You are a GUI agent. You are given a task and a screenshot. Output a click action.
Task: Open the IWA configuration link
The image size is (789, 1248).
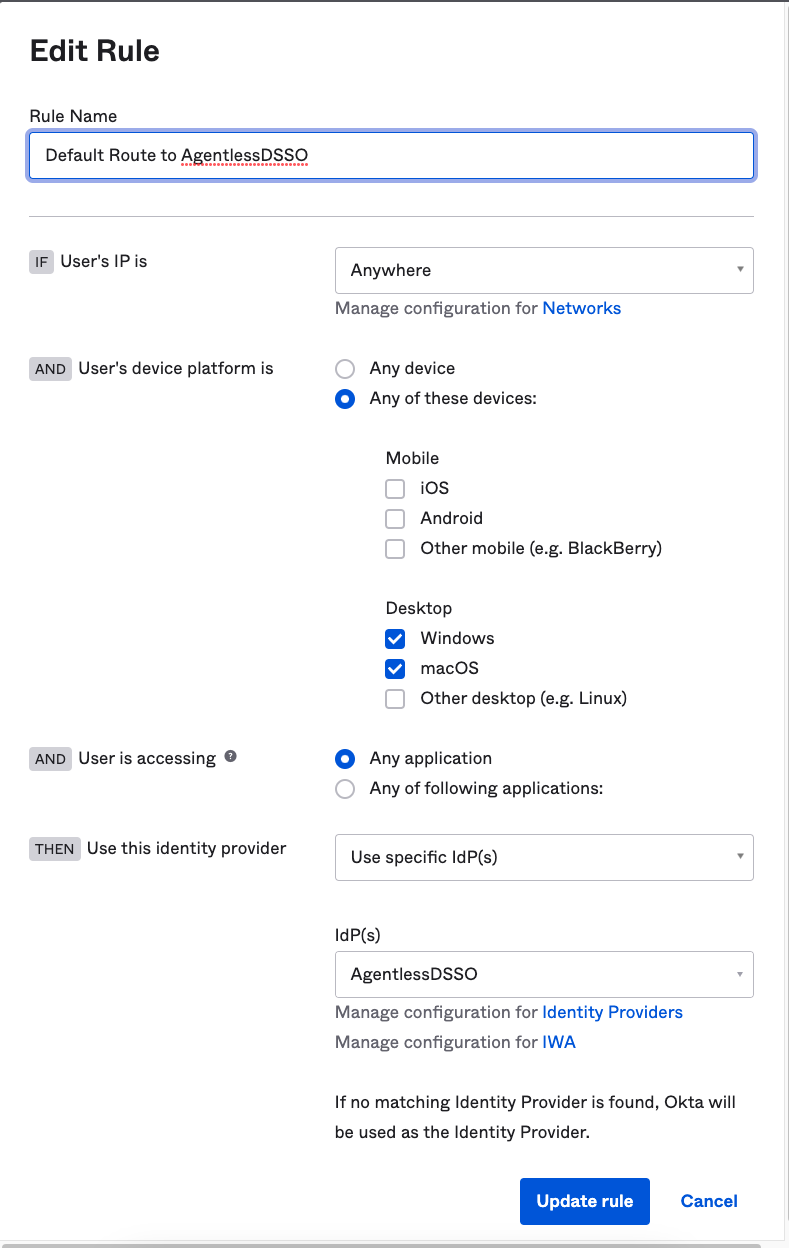[558, 1042]
